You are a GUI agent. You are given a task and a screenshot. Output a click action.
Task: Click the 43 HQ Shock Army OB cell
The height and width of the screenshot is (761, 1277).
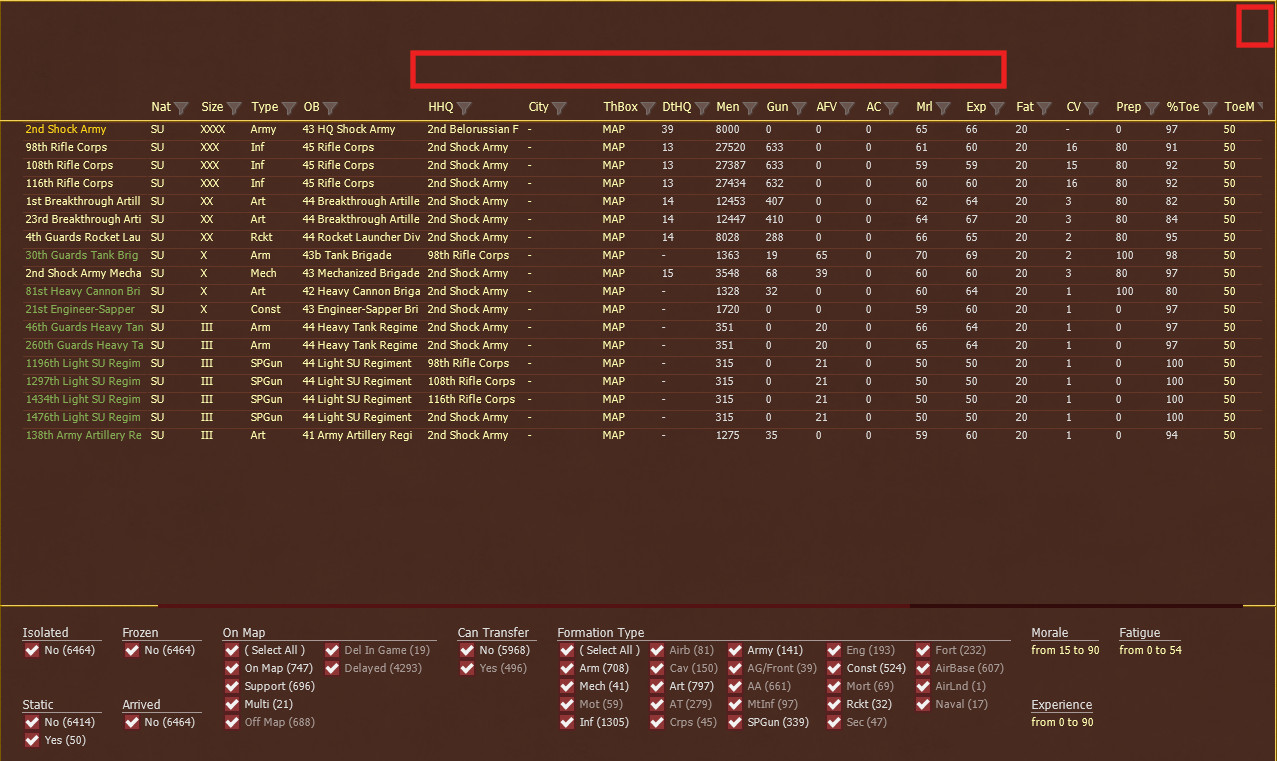[349, 129]
